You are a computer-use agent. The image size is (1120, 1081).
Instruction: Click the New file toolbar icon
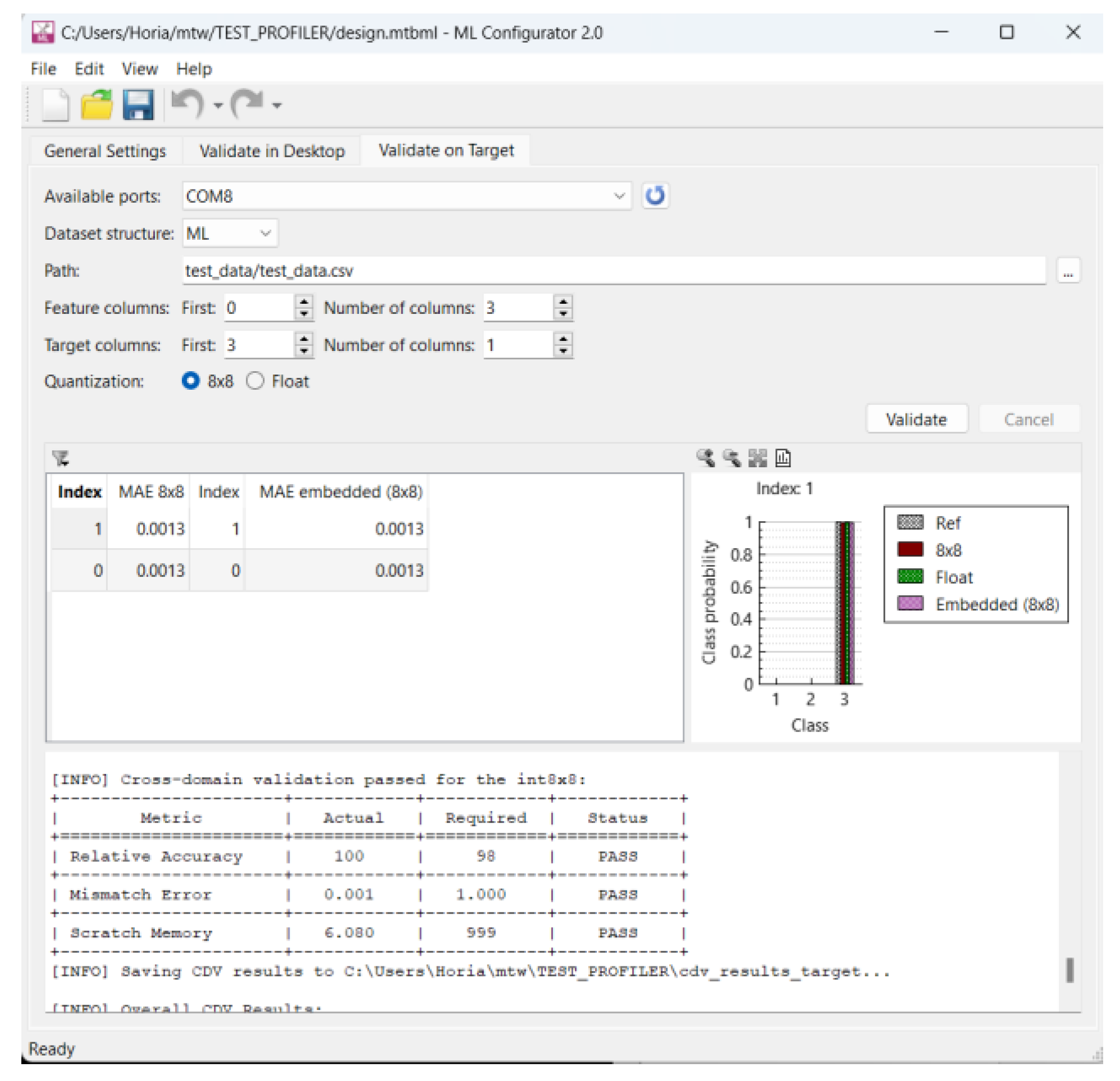click(56, 105)
